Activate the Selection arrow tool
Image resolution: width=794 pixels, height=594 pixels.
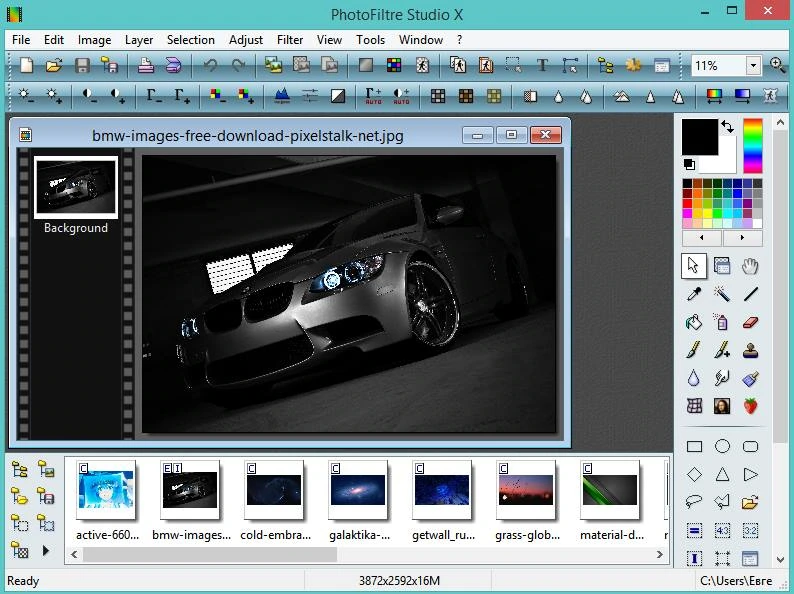coord(694,266)
